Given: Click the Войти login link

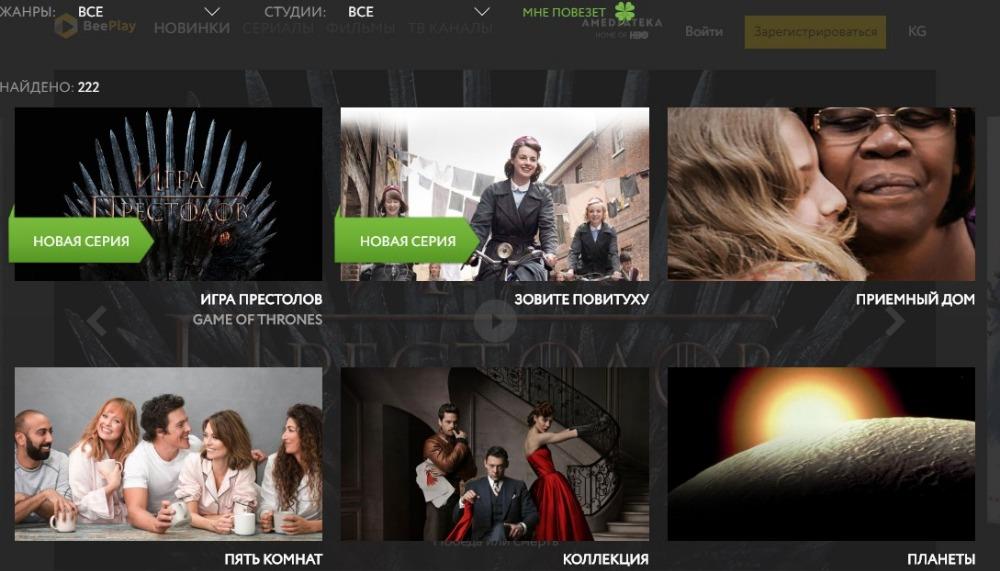Looking at the screenshot, I should pyautogui.click(x=704, y=31).
